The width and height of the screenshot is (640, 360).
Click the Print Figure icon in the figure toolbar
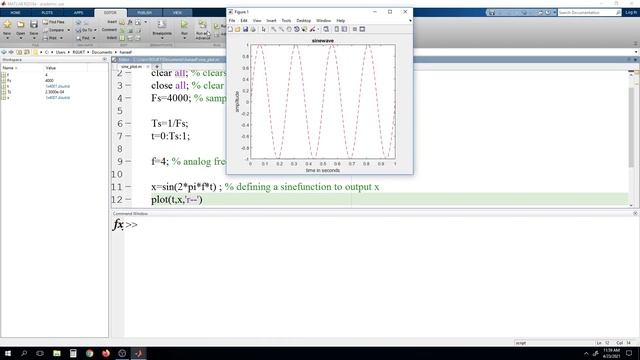point(253,29)
